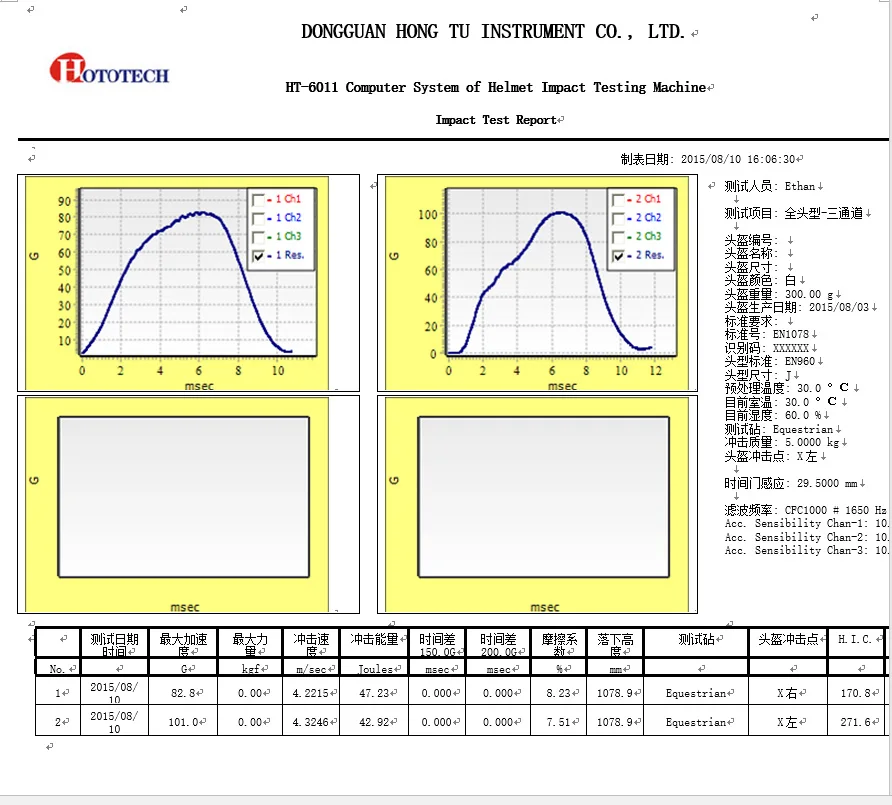Click the Acc. Sensibility Chan-3 line
Viewport: 892px width, 805px height.
pos(806,550)
